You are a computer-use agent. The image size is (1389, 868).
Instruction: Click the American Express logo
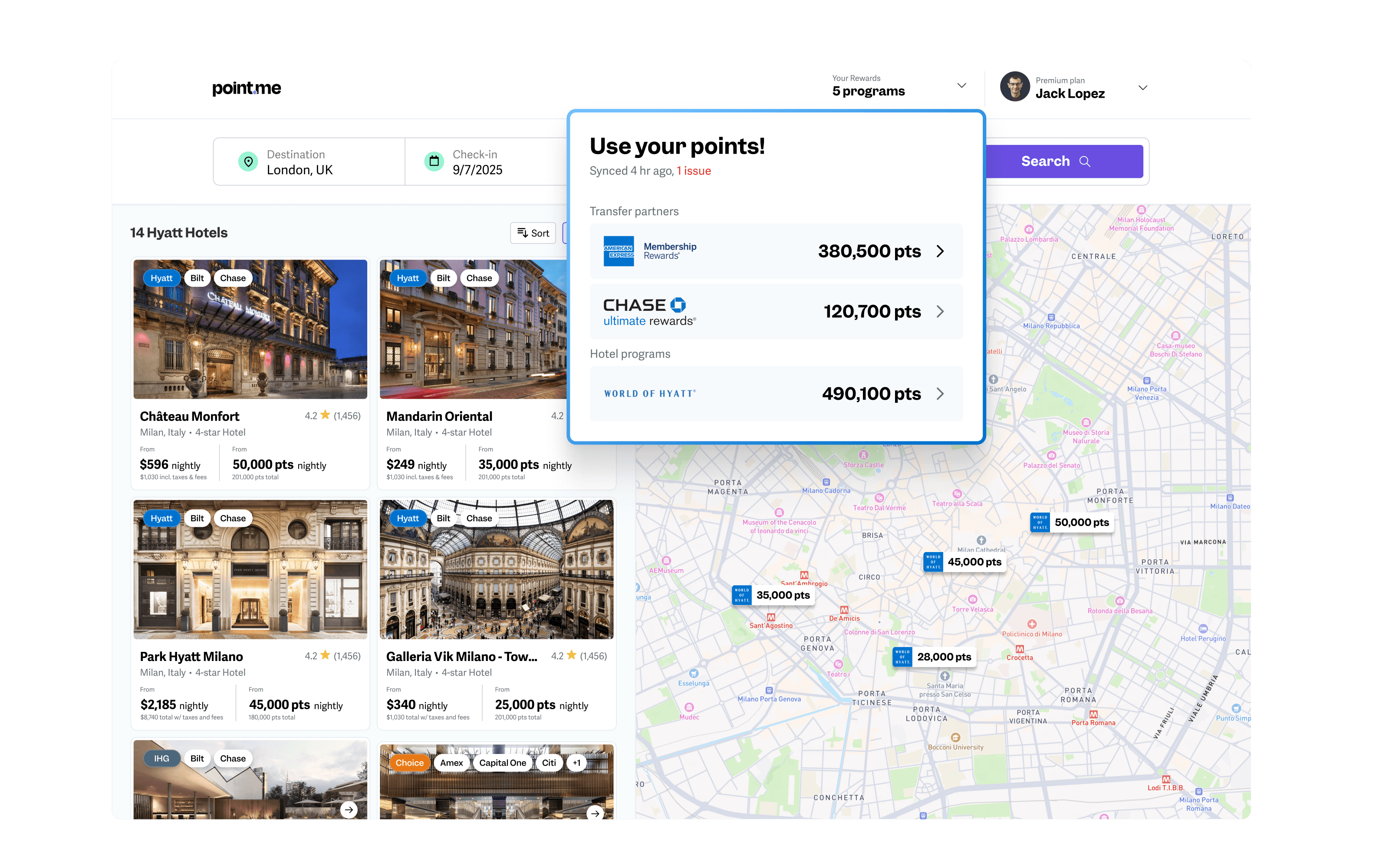coord(619,251)
